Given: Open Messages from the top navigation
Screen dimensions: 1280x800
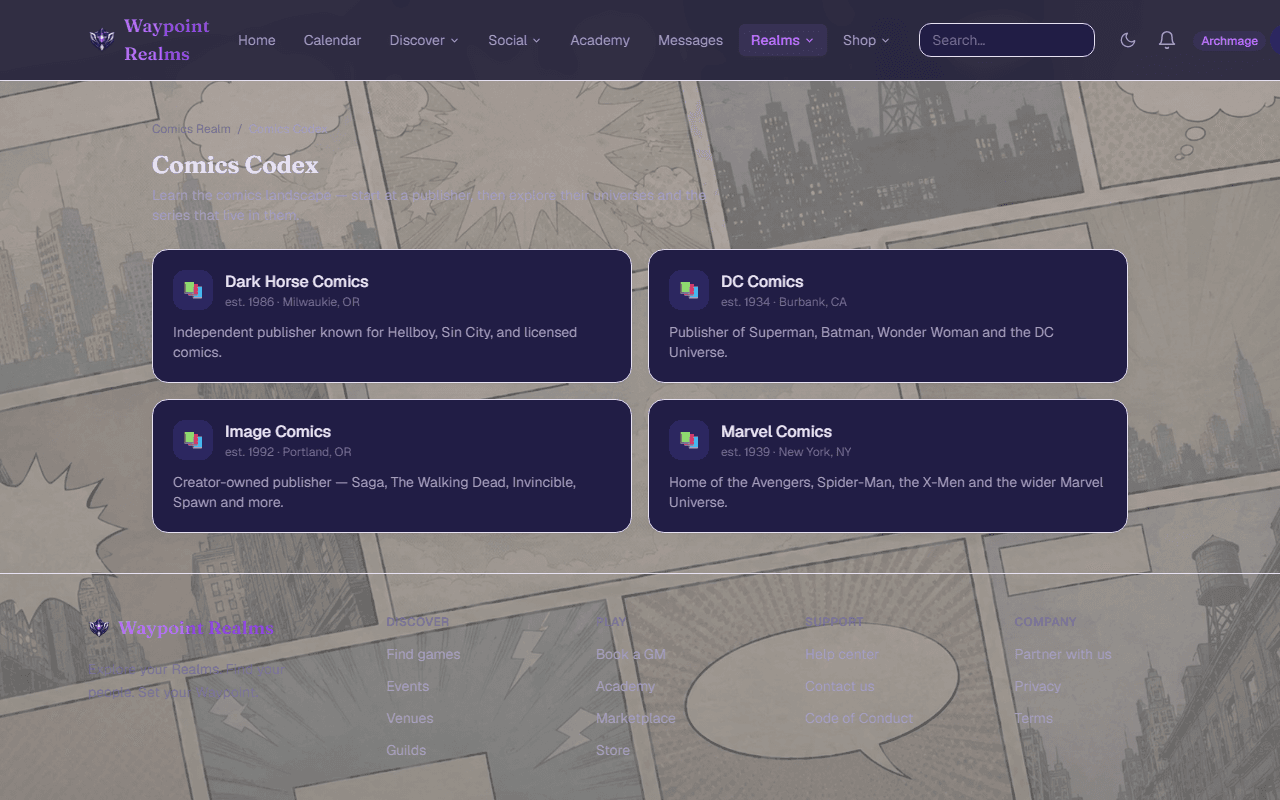Looking at the screenshot, I should pos(690,40).
